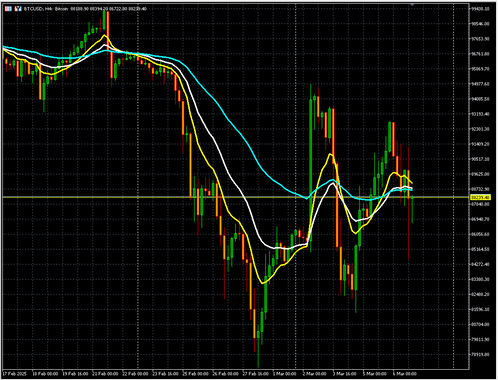Click time axis label 17 Feb 2025
498x380 pixels.
click(15, 374)
